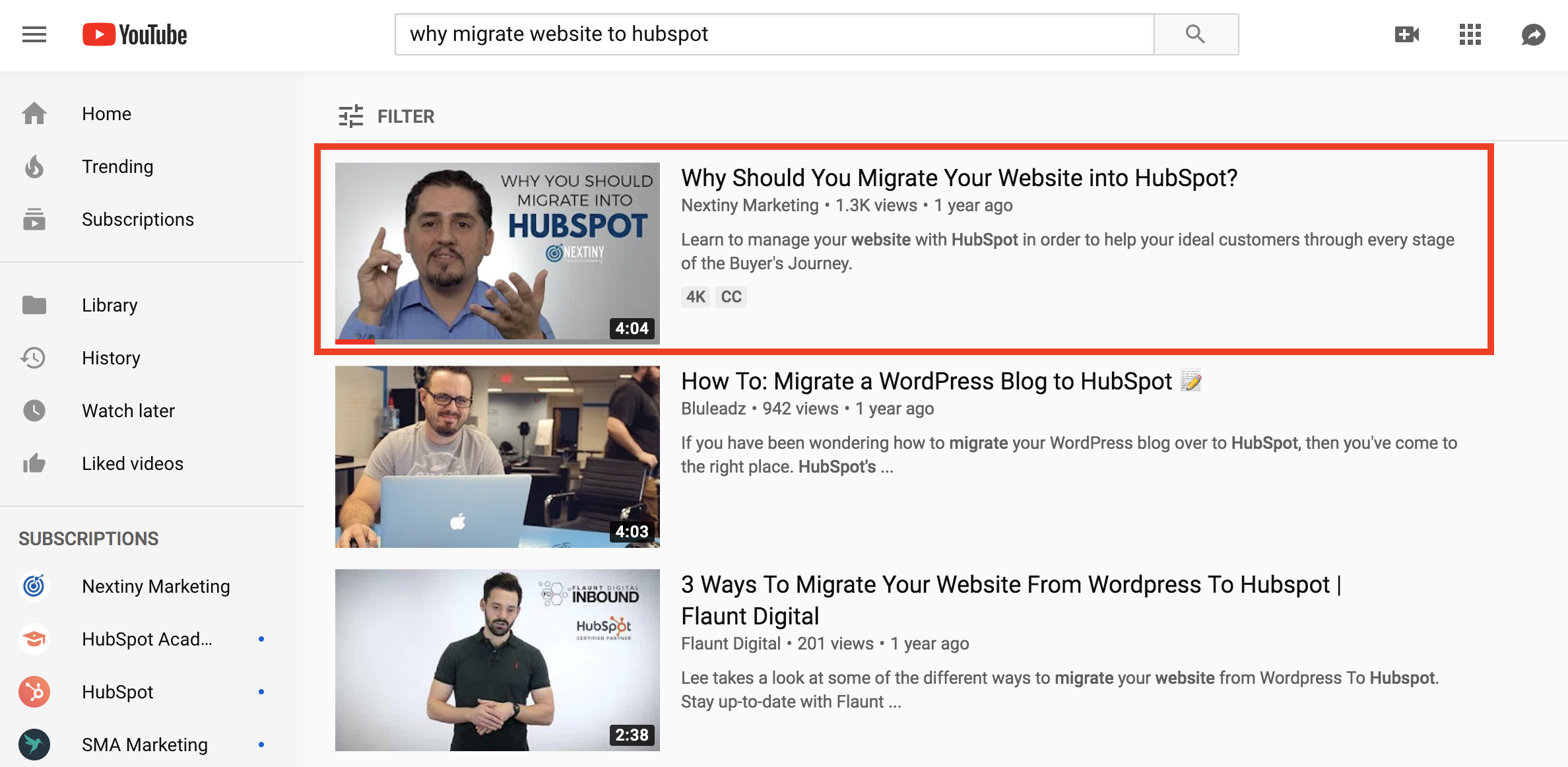
Task: Play the Bluleadz 4:03 video thumbnail
Action: click(x=498, y=457)
